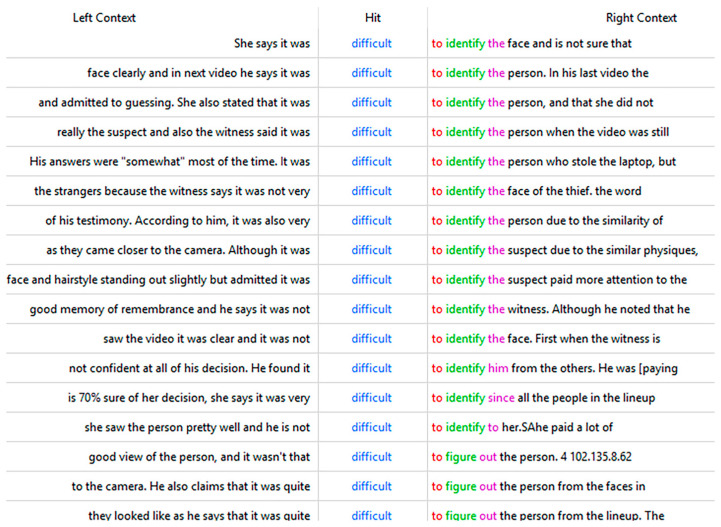The height and width of the screenshot is (527, 721).
Task: Sort by the Hit column header
Action: point(372,18)
